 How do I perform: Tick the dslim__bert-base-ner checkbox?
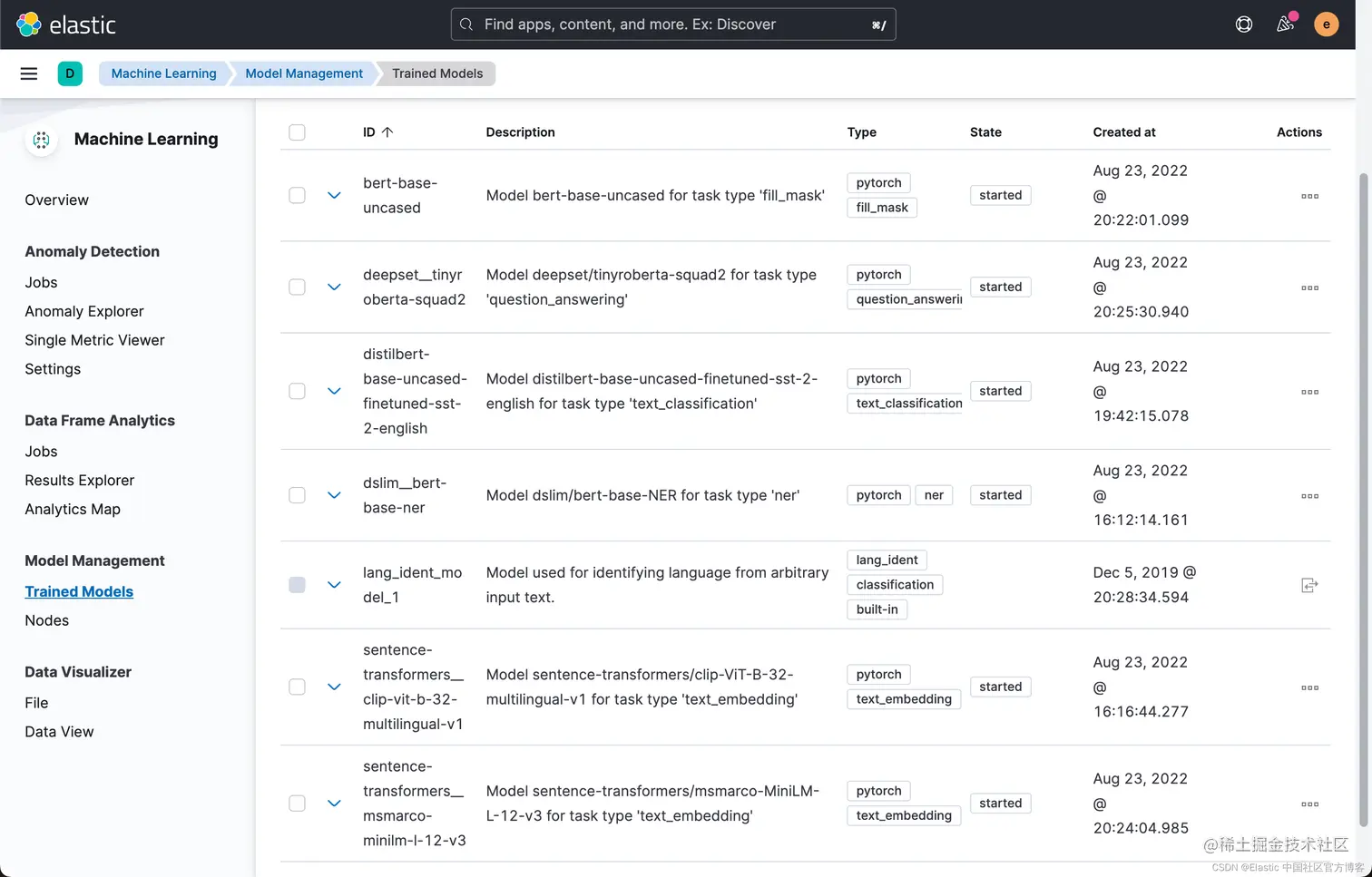297,495
